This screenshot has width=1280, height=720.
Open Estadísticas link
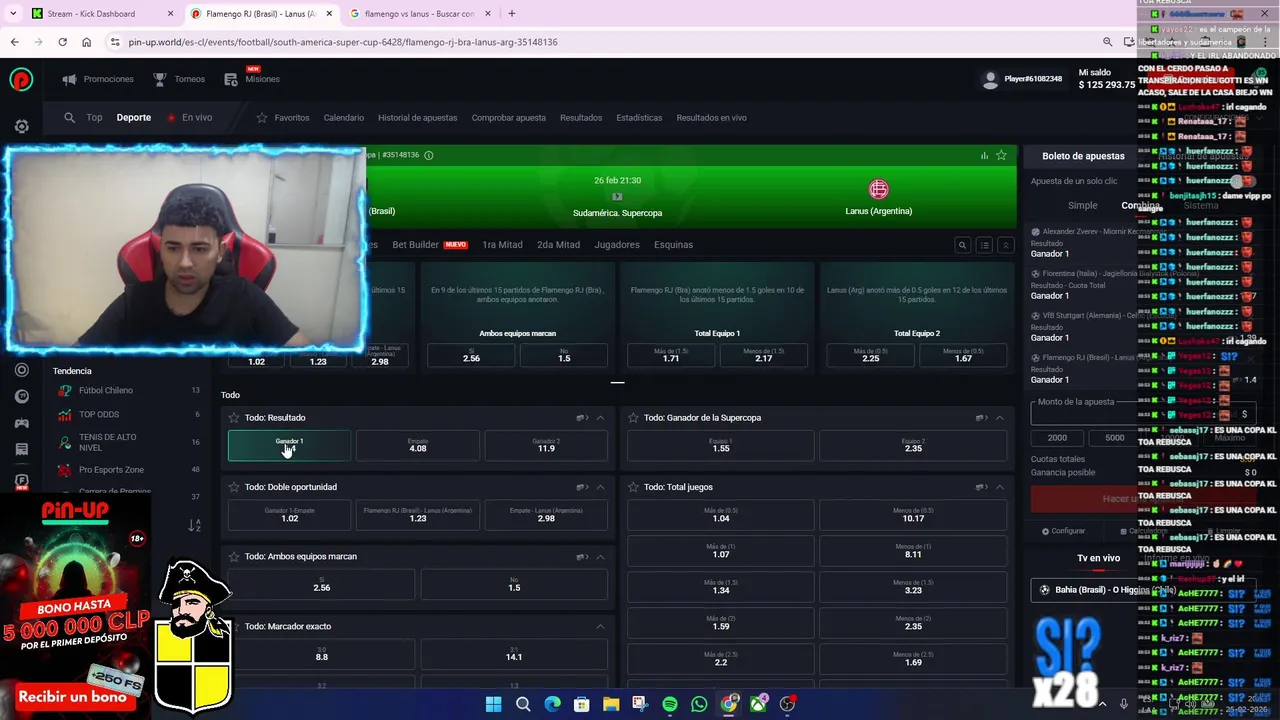pos(639,117)
